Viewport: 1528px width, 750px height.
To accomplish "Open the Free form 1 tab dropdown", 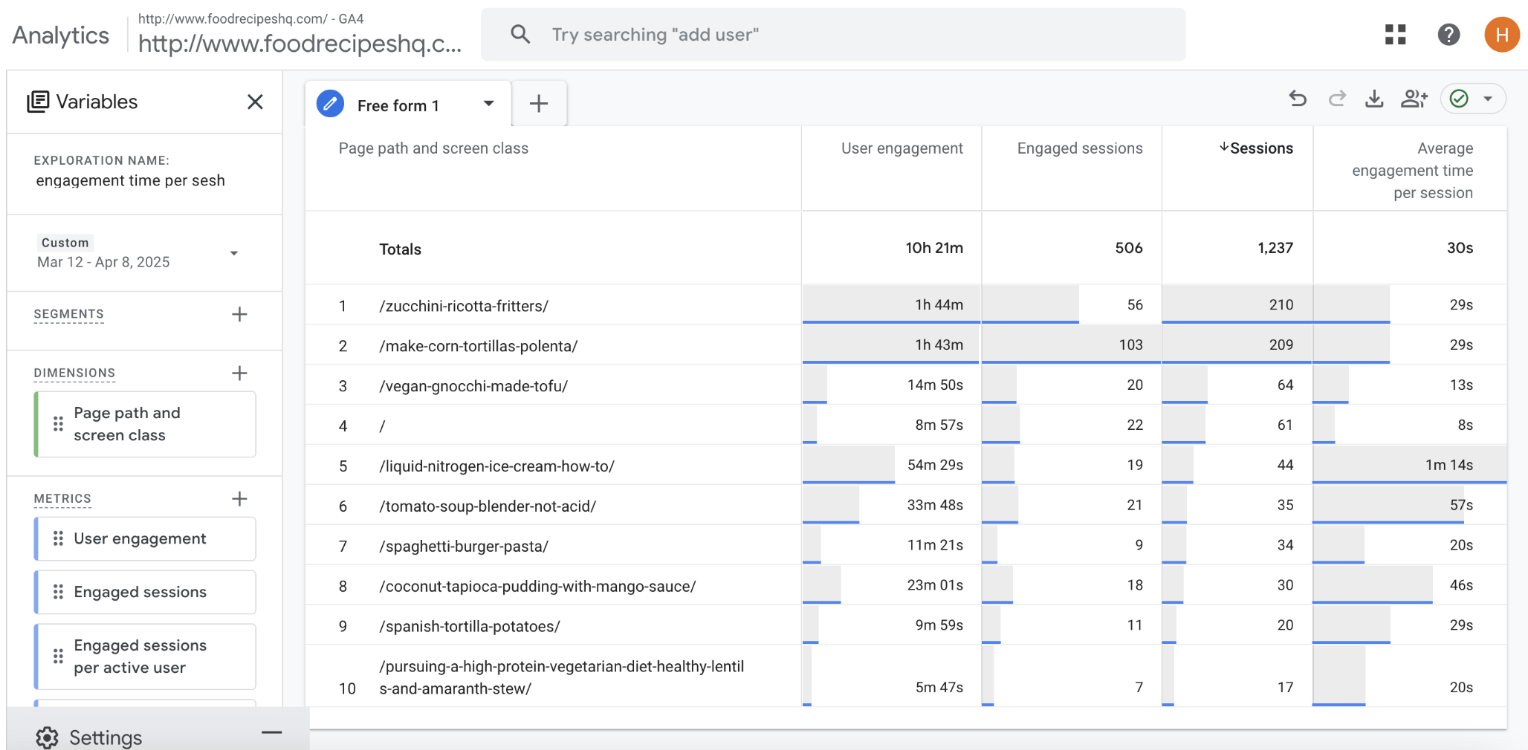I will (x=489, y=103).
